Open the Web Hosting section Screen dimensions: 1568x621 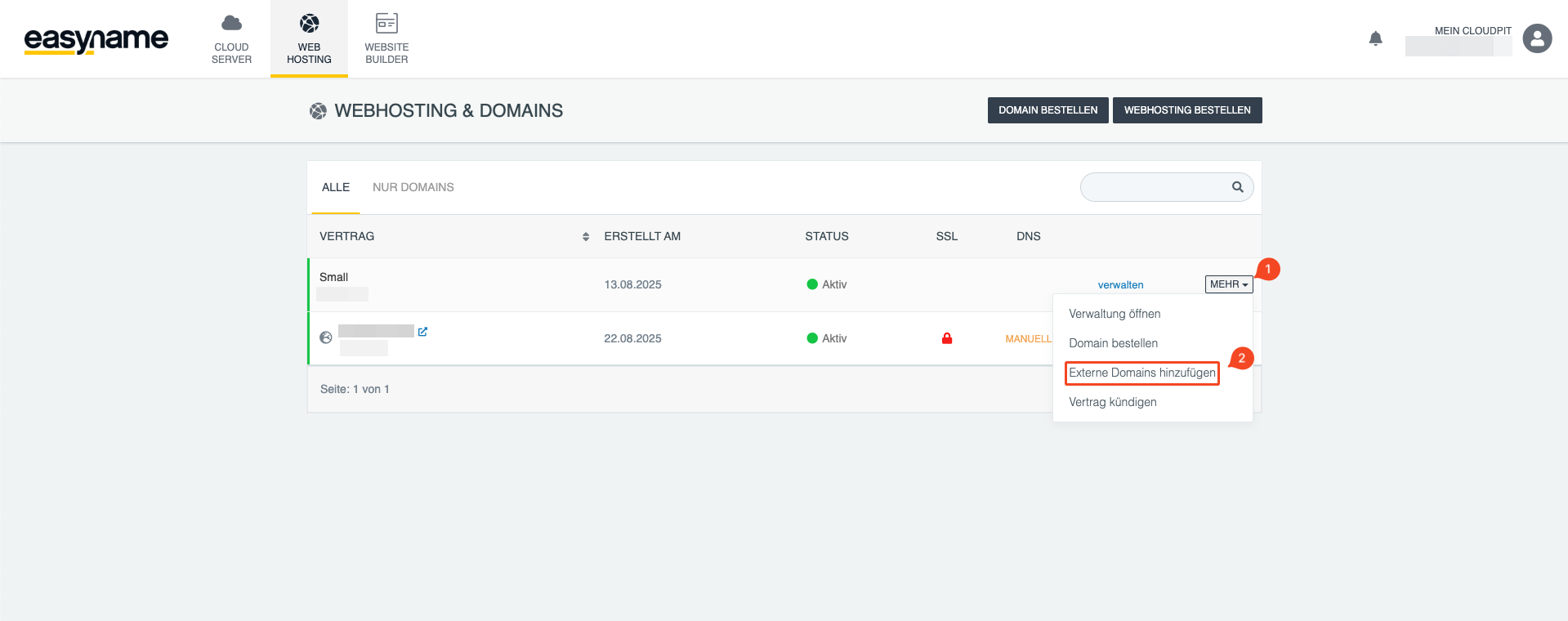pos(309,39)
